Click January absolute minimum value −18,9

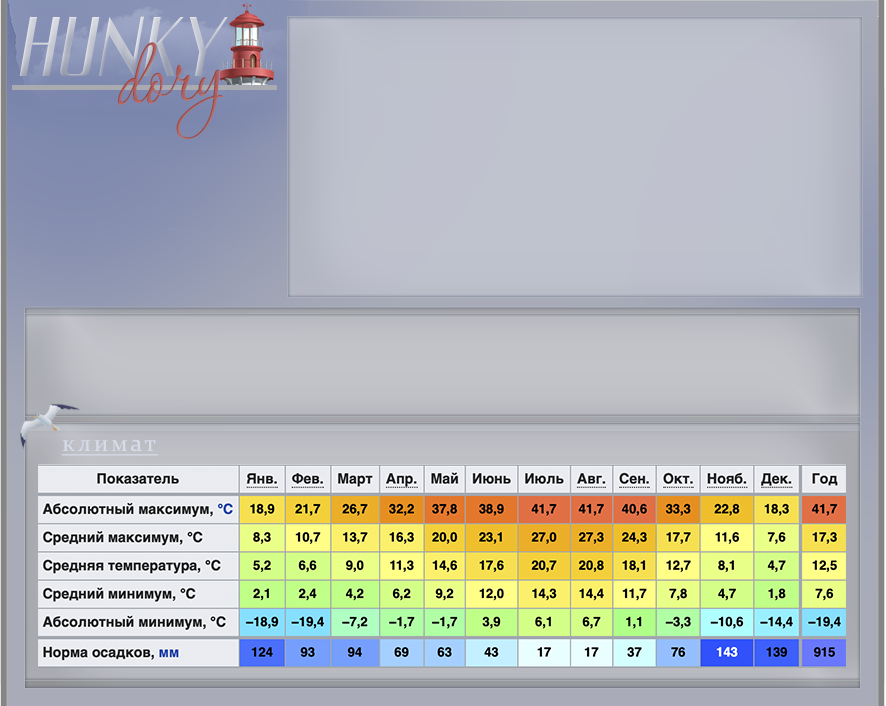(x=262, y=622)
